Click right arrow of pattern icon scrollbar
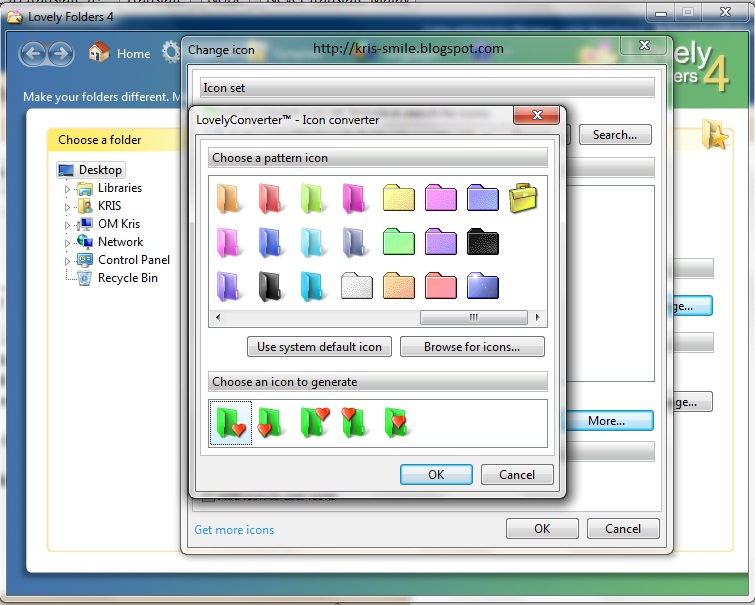This screenshot has width=755, height=605. click(538, 317)
